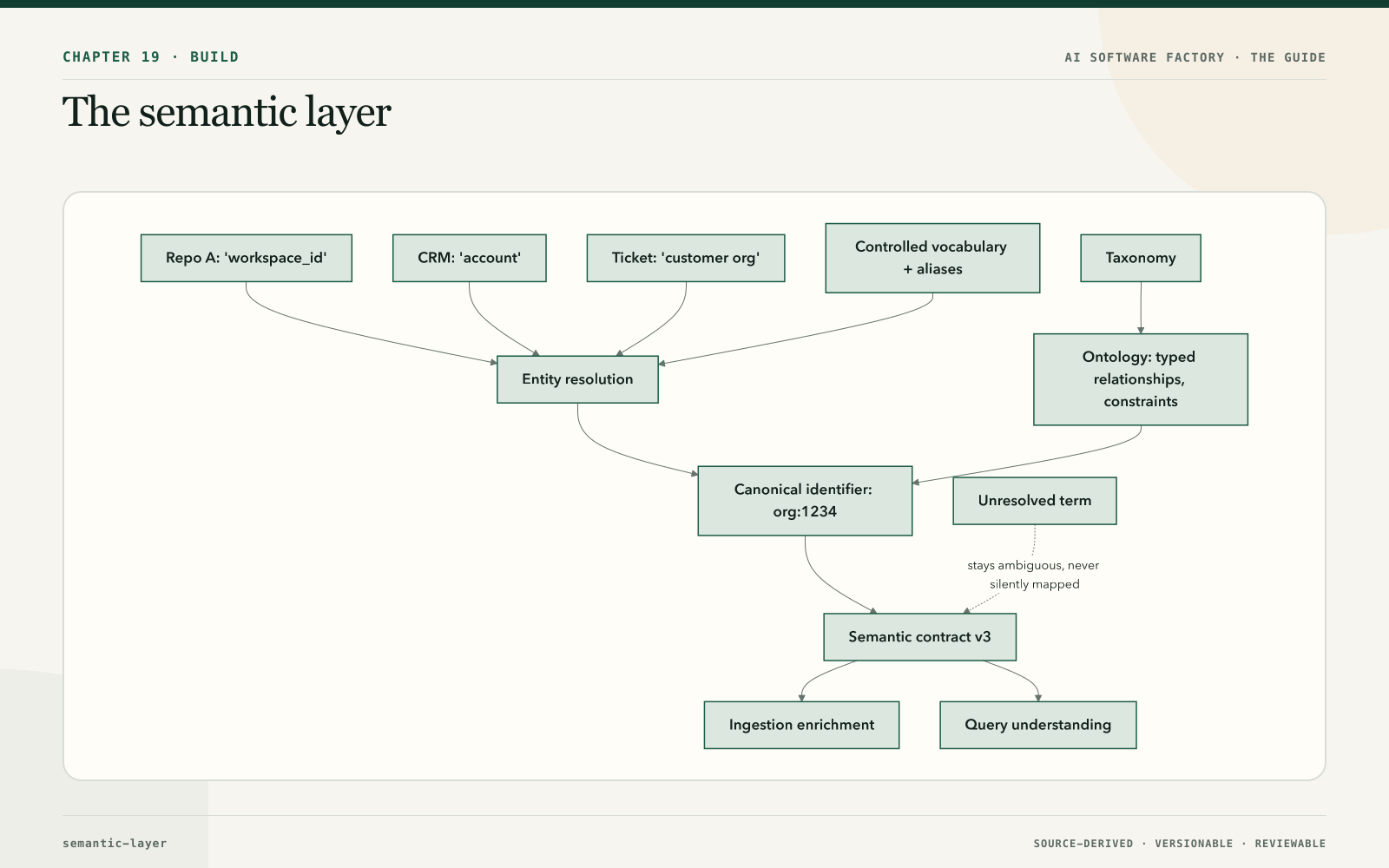Image resolution: width=1389 pixels, height=868 pixels.
Task: Select the Ontology typed relationships node
Action: (x=1141, y=379)
